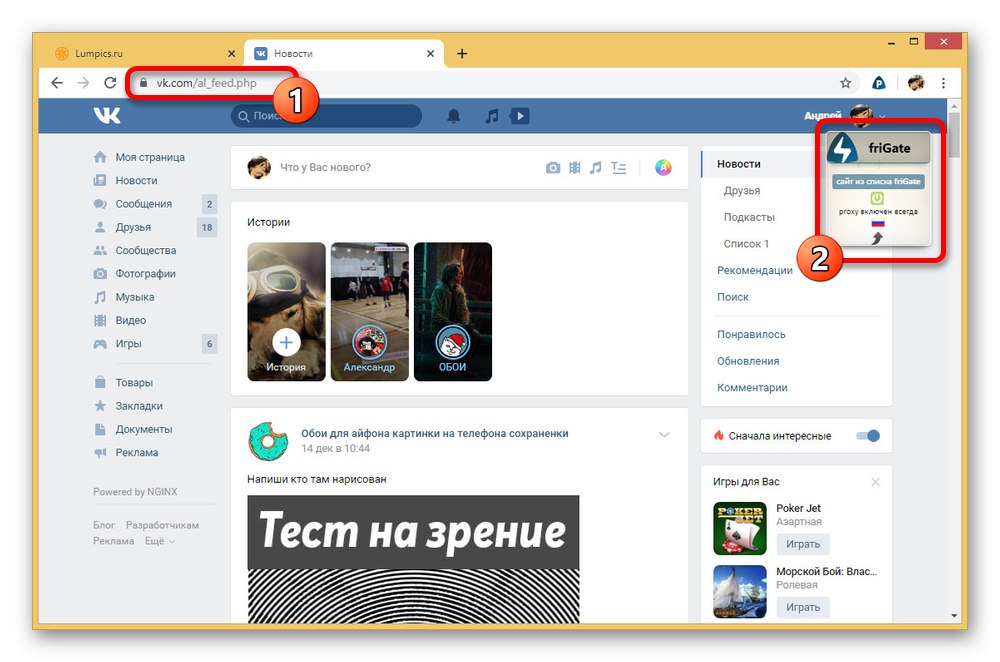Bookmark page with the star icon
Screen dimensions: 1000x662
click(x=846, y=83)
